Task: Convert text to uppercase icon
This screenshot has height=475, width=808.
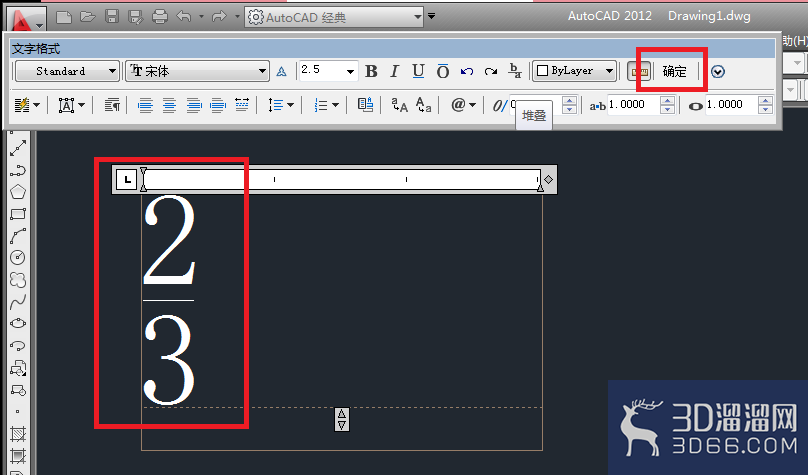Action: tap(399, 105)
